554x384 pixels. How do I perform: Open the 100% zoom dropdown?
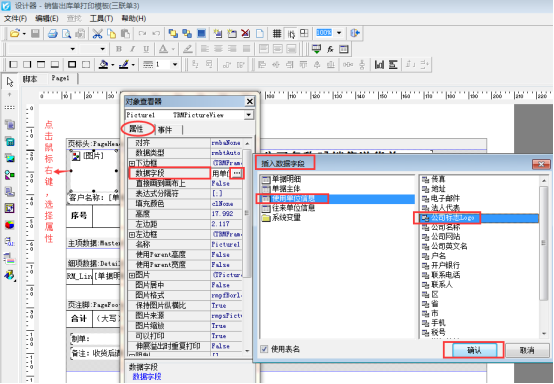339,33
